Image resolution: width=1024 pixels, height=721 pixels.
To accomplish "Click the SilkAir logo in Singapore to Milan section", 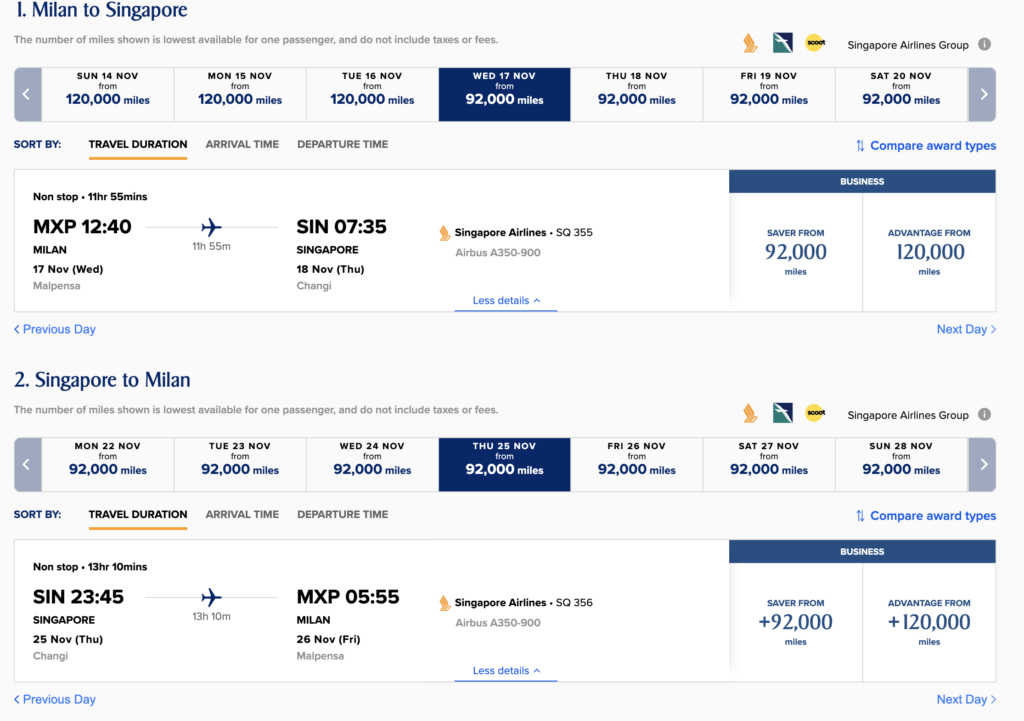I will click(782, 413).
